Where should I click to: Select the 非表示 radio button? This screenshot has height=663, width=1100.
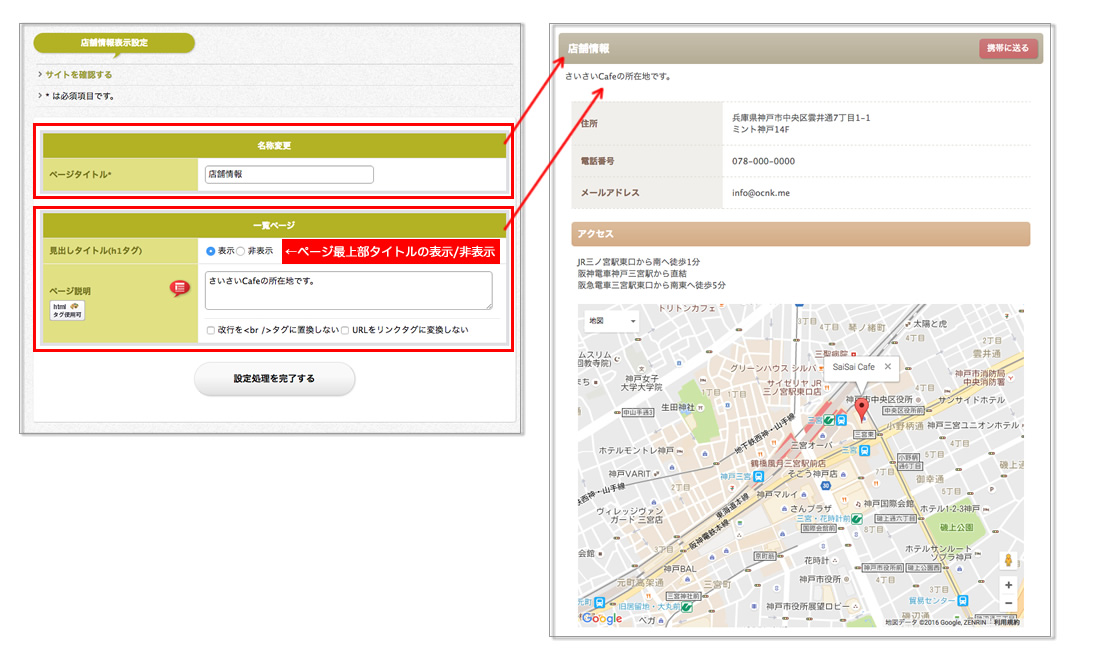241,251
